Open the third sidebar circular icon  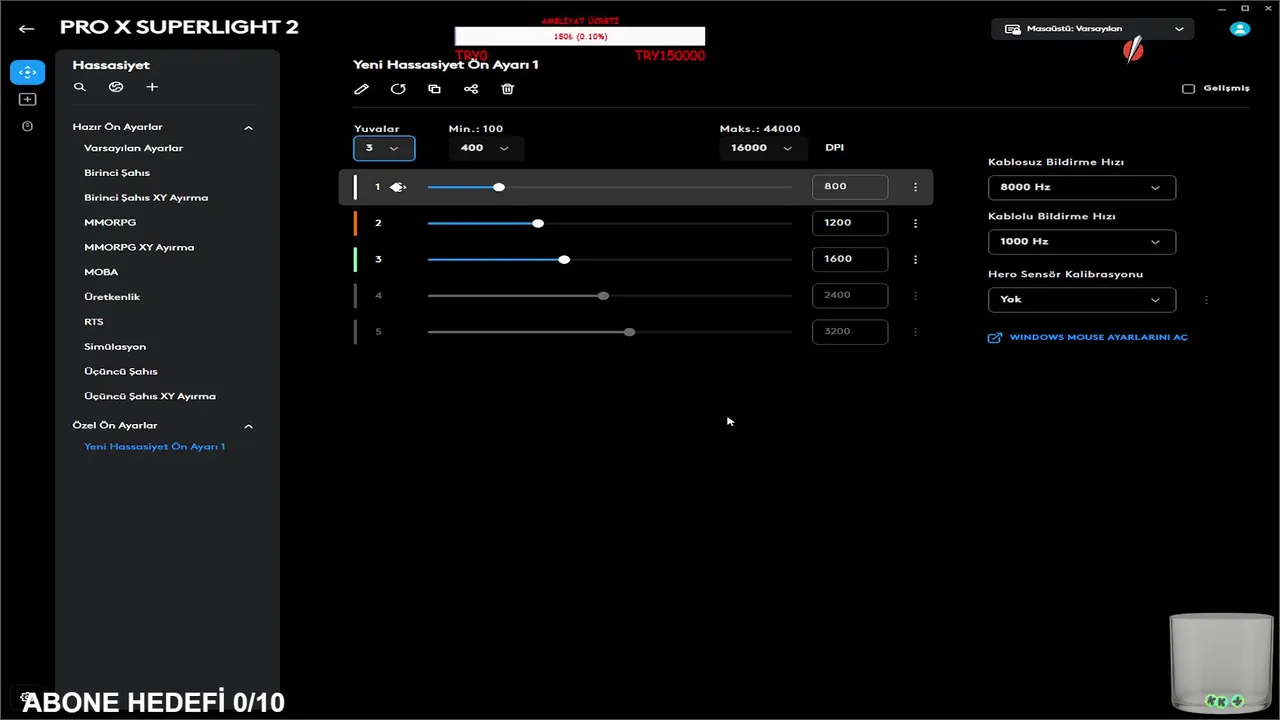pyautogui.click(x=27, y=126)
